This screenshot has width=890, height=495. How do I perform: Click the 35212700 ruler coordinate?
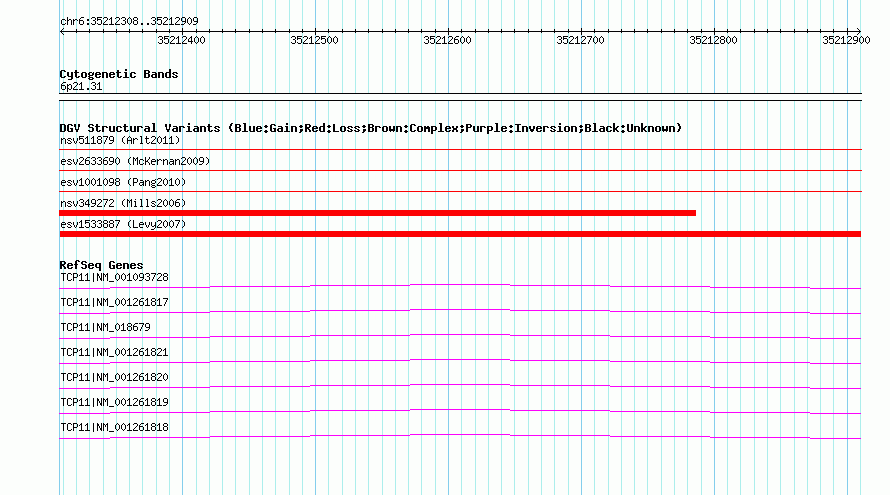pos(580,40)
